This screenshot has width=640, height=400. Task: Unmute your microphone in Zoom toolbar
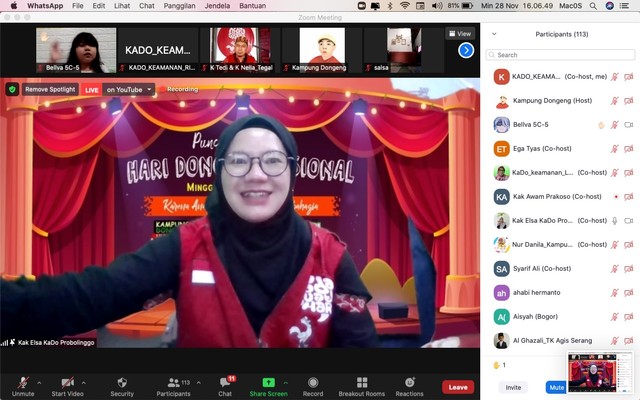click(x=23, y=386)
